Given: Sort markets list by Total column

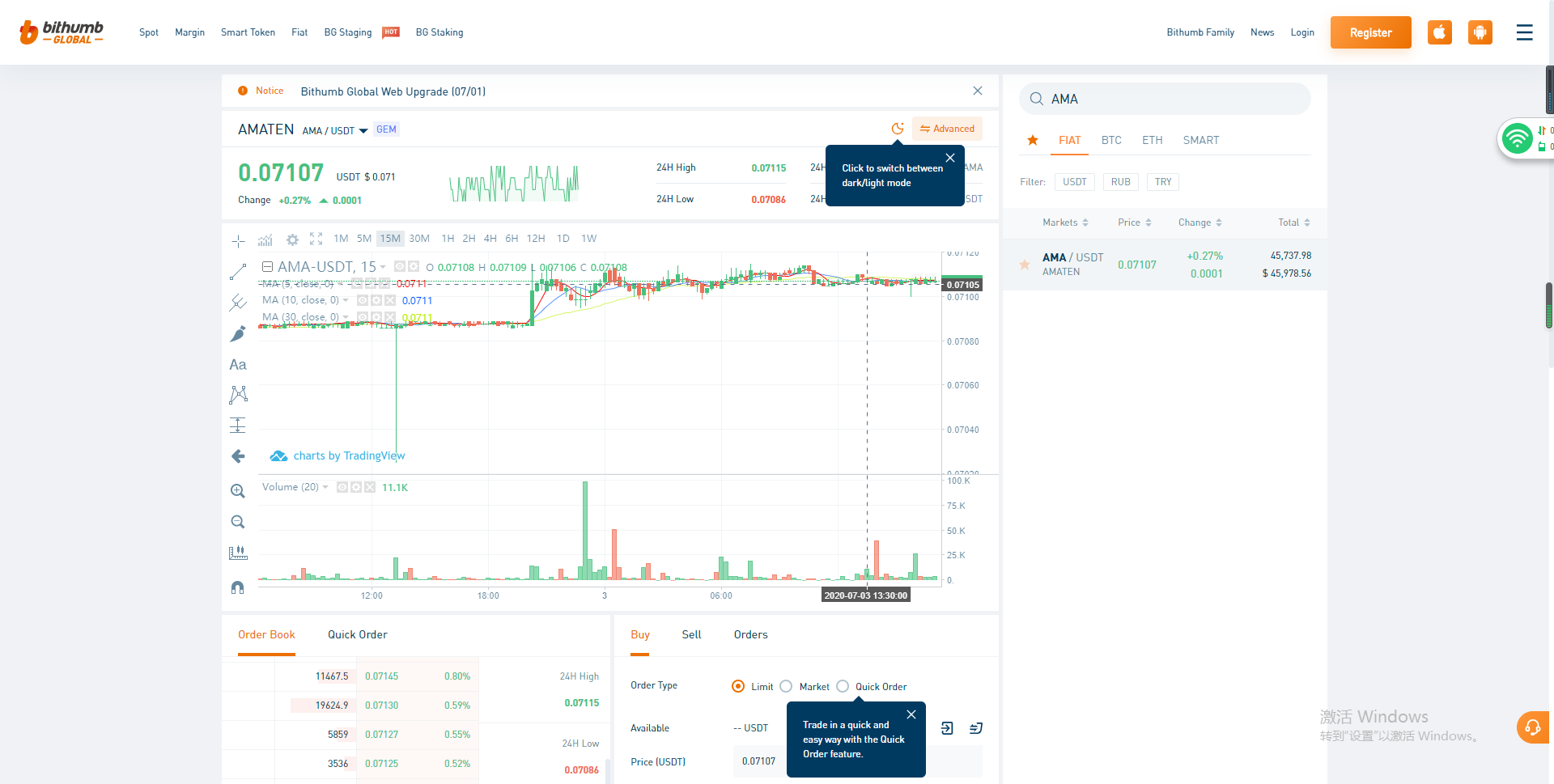Looking at the screenshot, I should point(1294,222).
